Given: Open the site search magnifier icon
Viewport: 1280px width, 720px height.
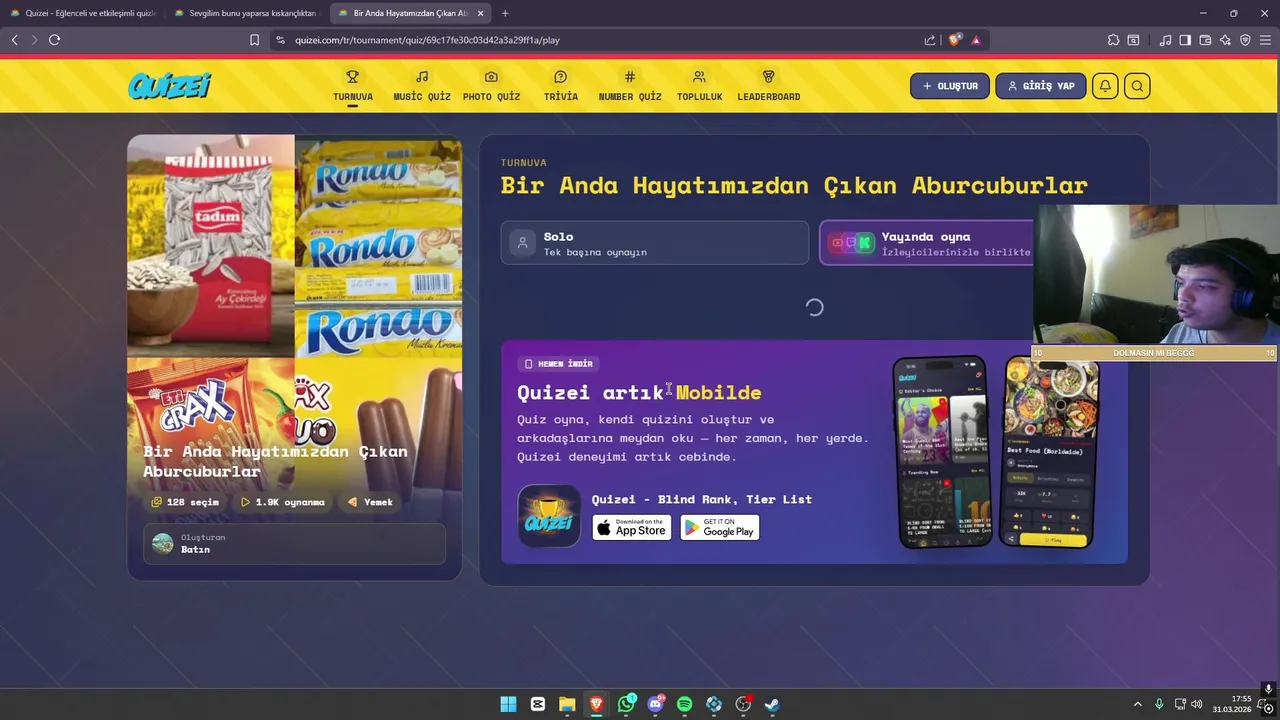Looking at the screenshot, I should click(1137, 86).
